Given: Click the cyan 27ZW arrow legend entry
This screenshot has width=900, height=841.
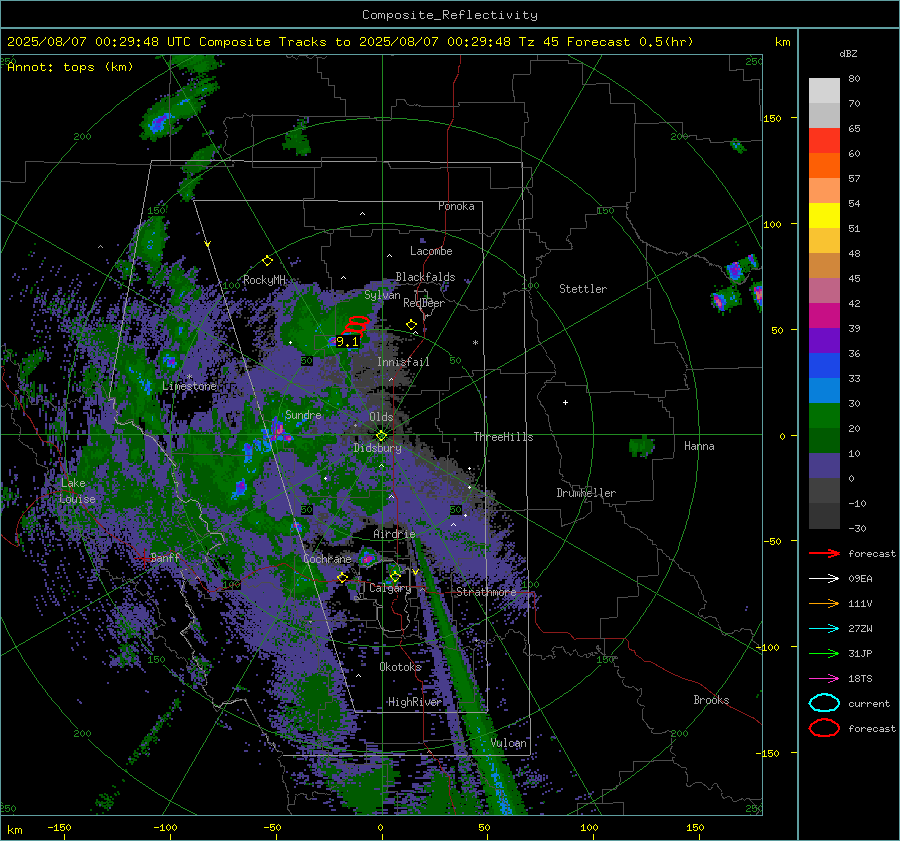Looking at the screenshot, I should pyautogui.click(x=824, y=629).
